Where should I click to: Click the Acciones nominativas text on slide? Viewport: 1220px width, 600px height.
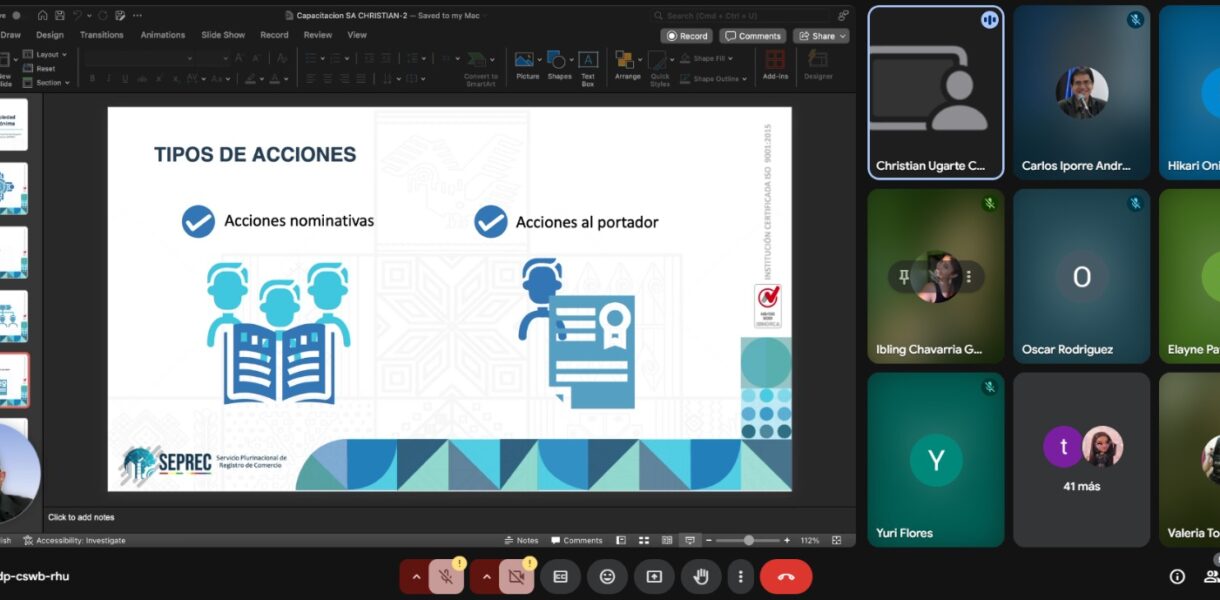tap(299, 220)
